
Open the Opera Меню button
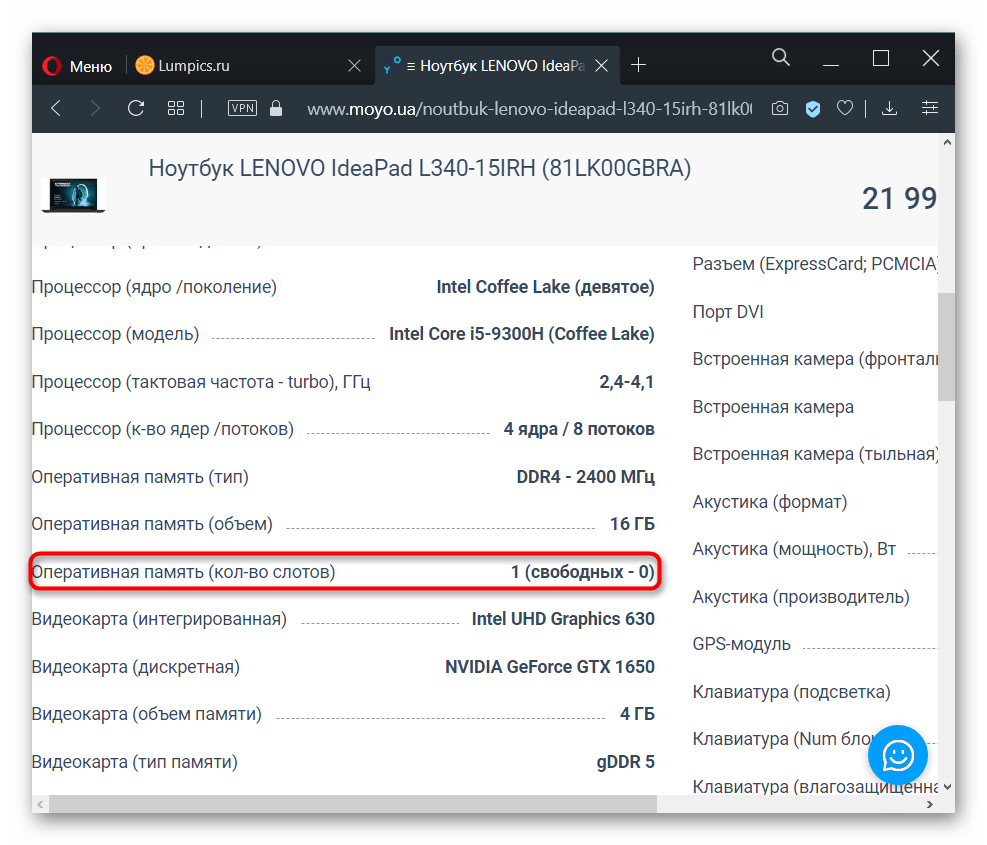[x=76, y=66]
